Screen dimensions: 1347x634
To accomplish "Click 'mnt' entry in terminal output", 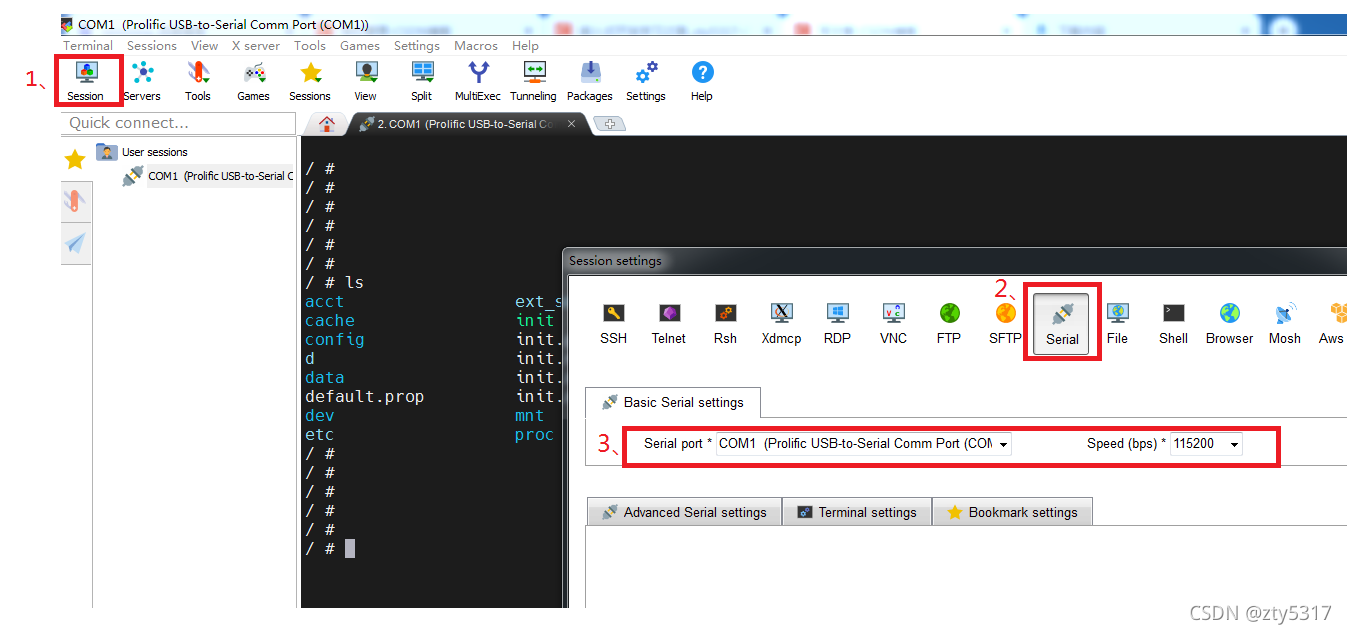I will pyautogui.click(x=530, y=415).
